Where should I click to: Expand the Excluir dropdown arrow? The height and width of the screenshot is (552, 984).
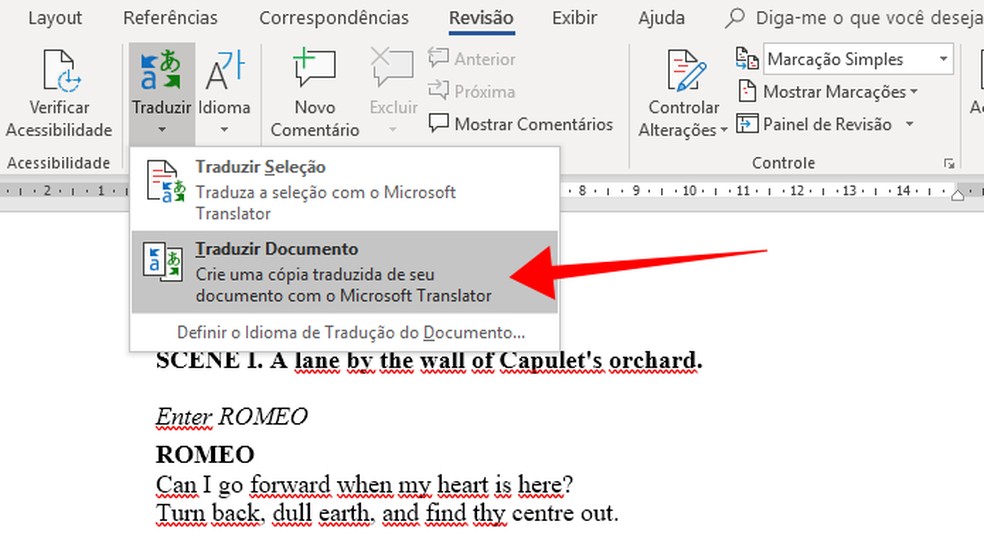click(393, 130)
